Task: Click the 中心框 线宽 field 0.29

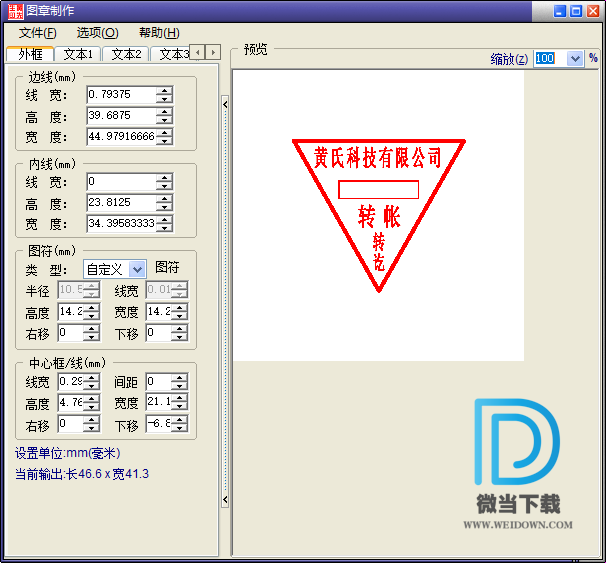Action: pos(71,382)
